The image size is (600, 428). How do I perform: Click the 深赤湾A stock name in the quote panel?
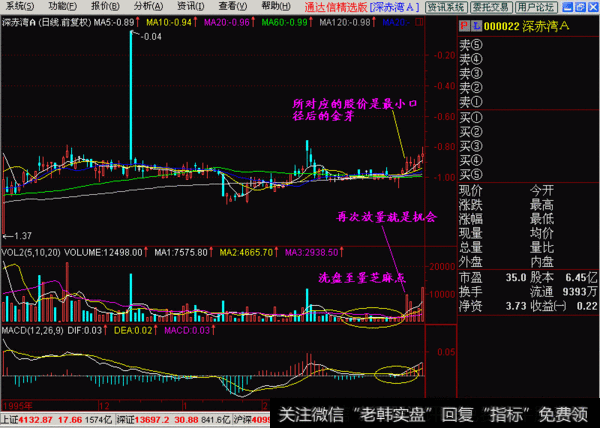click(x=549, y=21)
